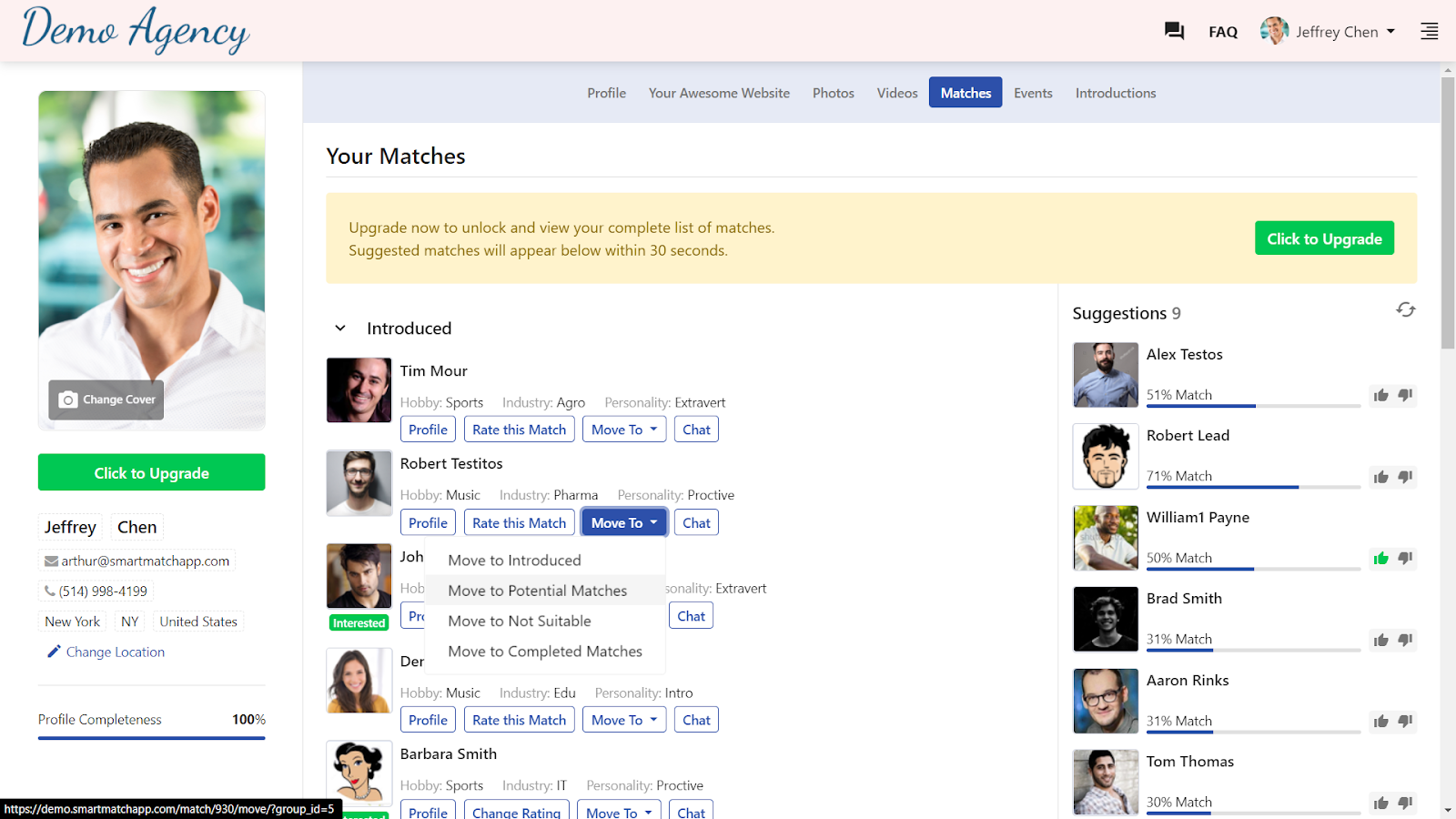Open the messages chat icon in header
1456x819 pixels.
click(x=1173, y=30)
